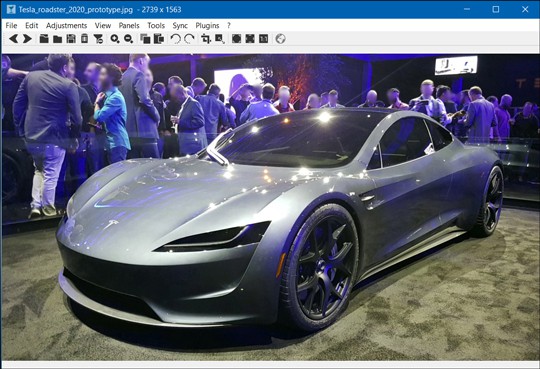
Task: Close the image viewer window
Action: coord(525,9)
